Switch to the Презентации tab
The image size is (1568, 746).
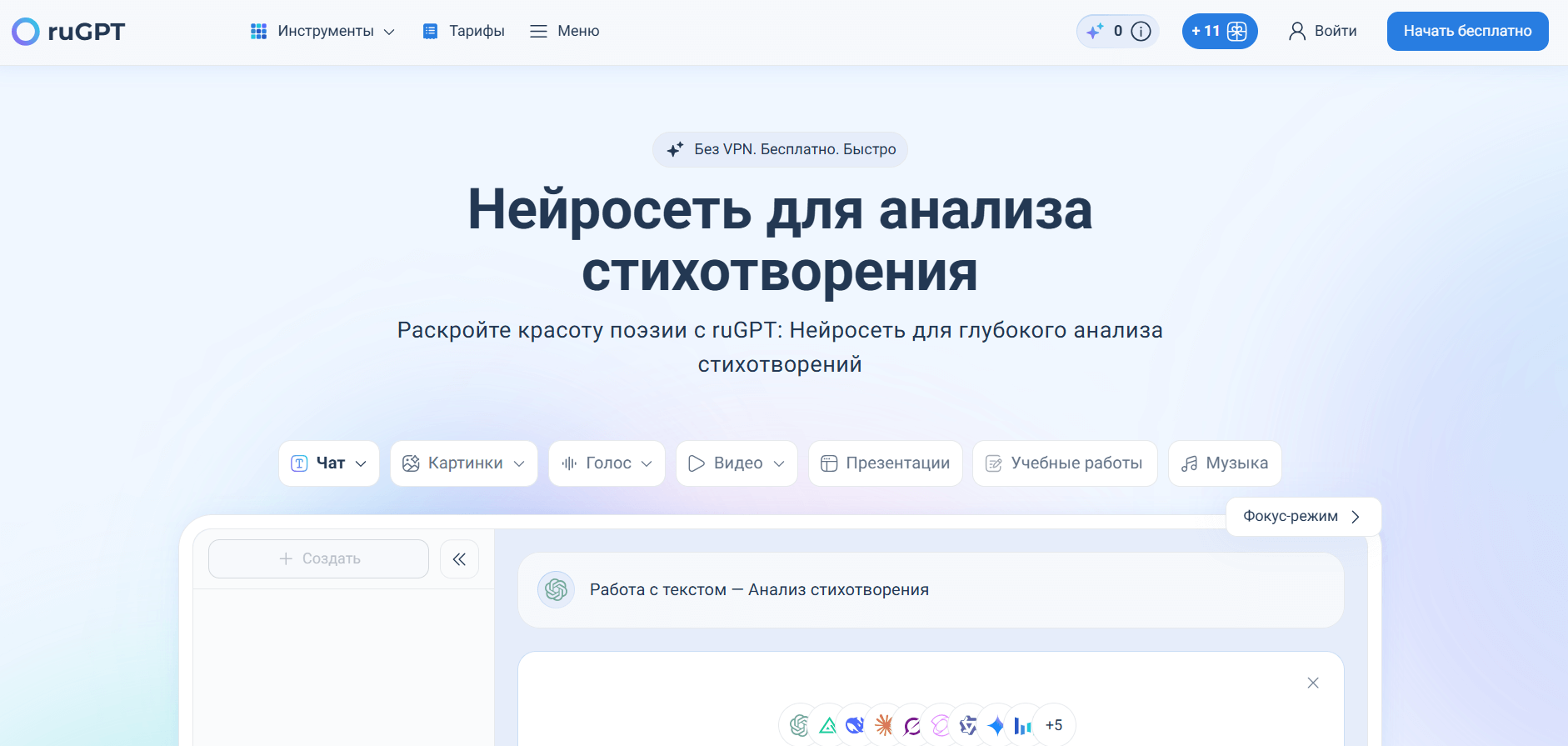click(885, 463)
